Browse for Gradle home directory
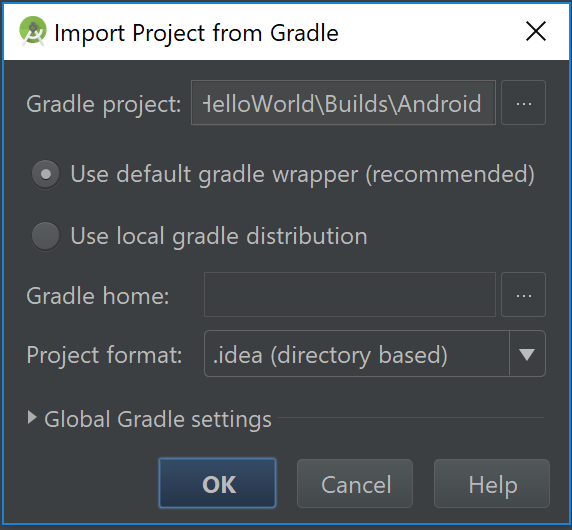Screen dimensions: 572x530 click(523, 294)
